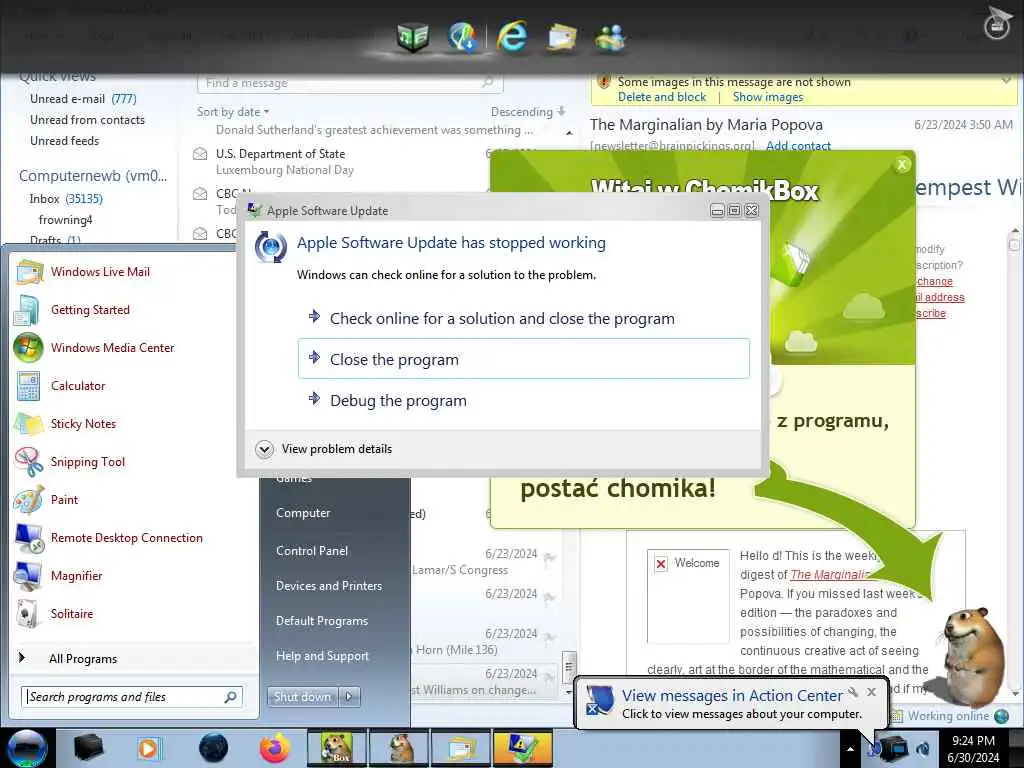Click the green cube dock icon

(413, 37)
